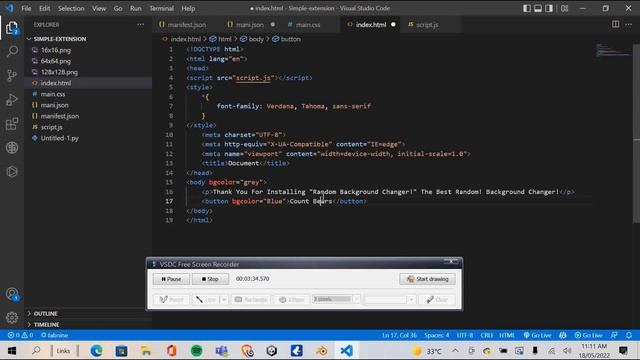Open Blender from the taskbar
Image resolution: width=640 pixels, height=360 pixels.
coord(322,351)
